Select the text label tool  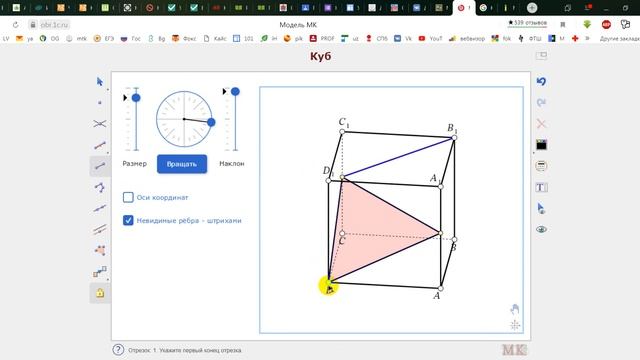[x=541, y=187]
